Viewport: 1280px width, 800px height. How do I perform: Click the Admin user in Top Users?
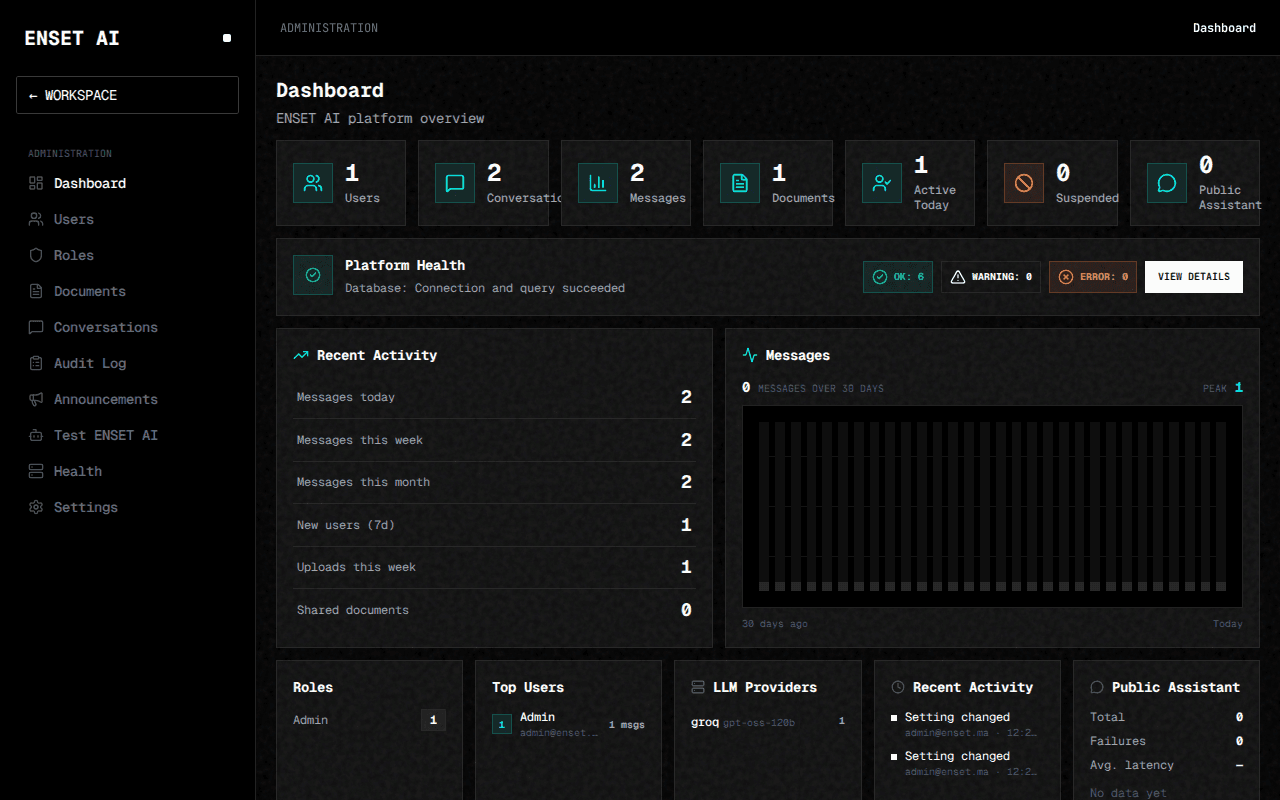click(568, 724)
